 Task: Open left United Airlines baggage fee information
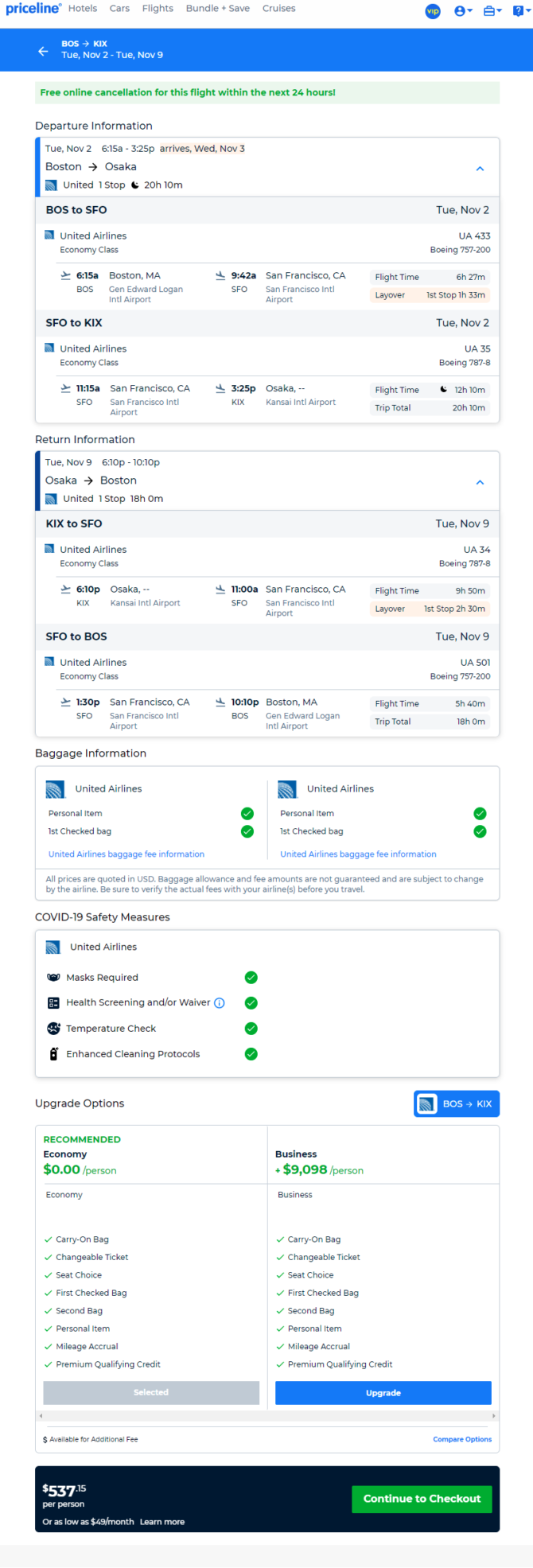coord(126,854)
